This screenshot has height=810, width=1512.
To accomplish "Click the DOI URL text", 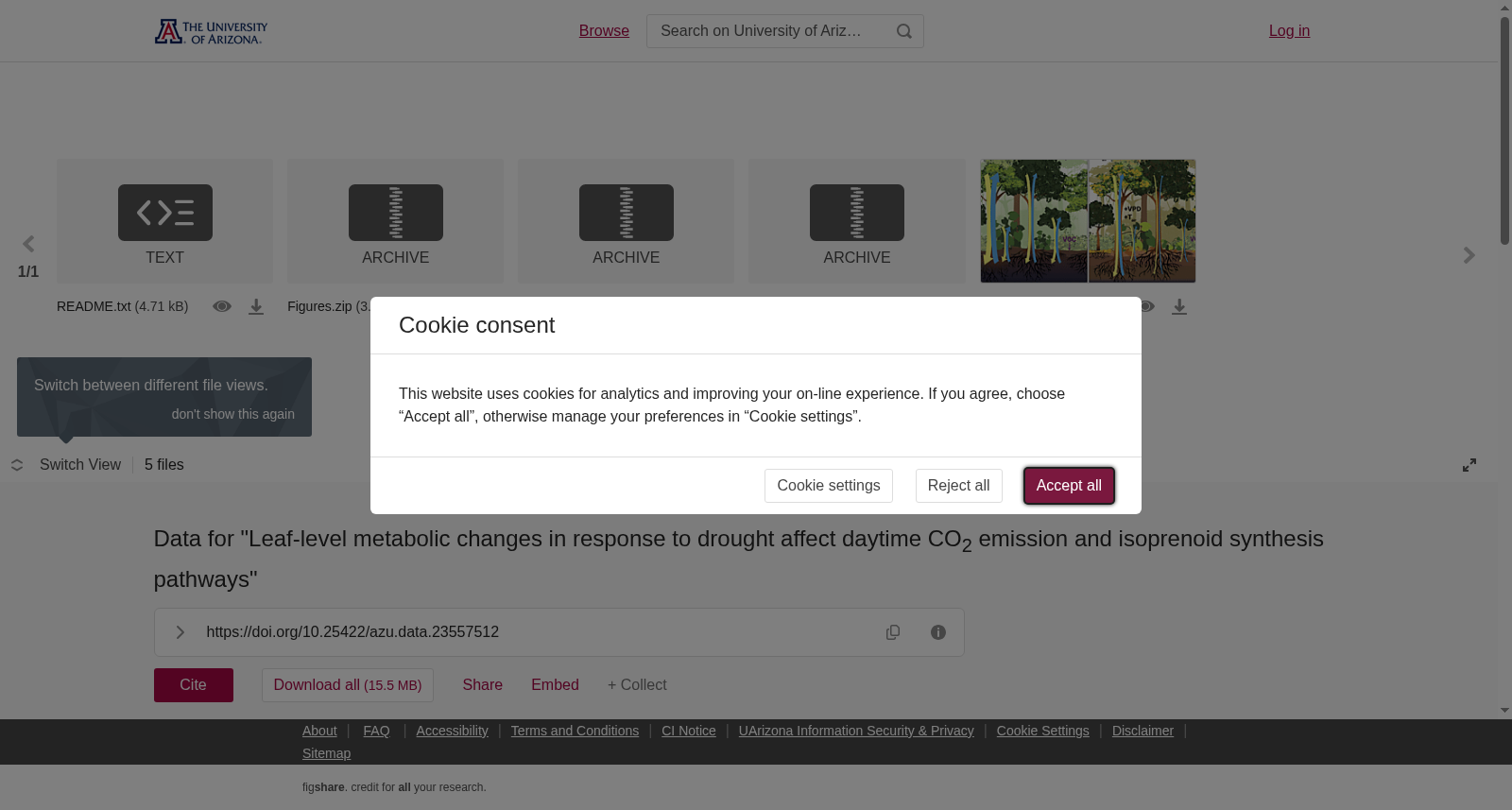I will pyautogui.click(x=352, y=632).
